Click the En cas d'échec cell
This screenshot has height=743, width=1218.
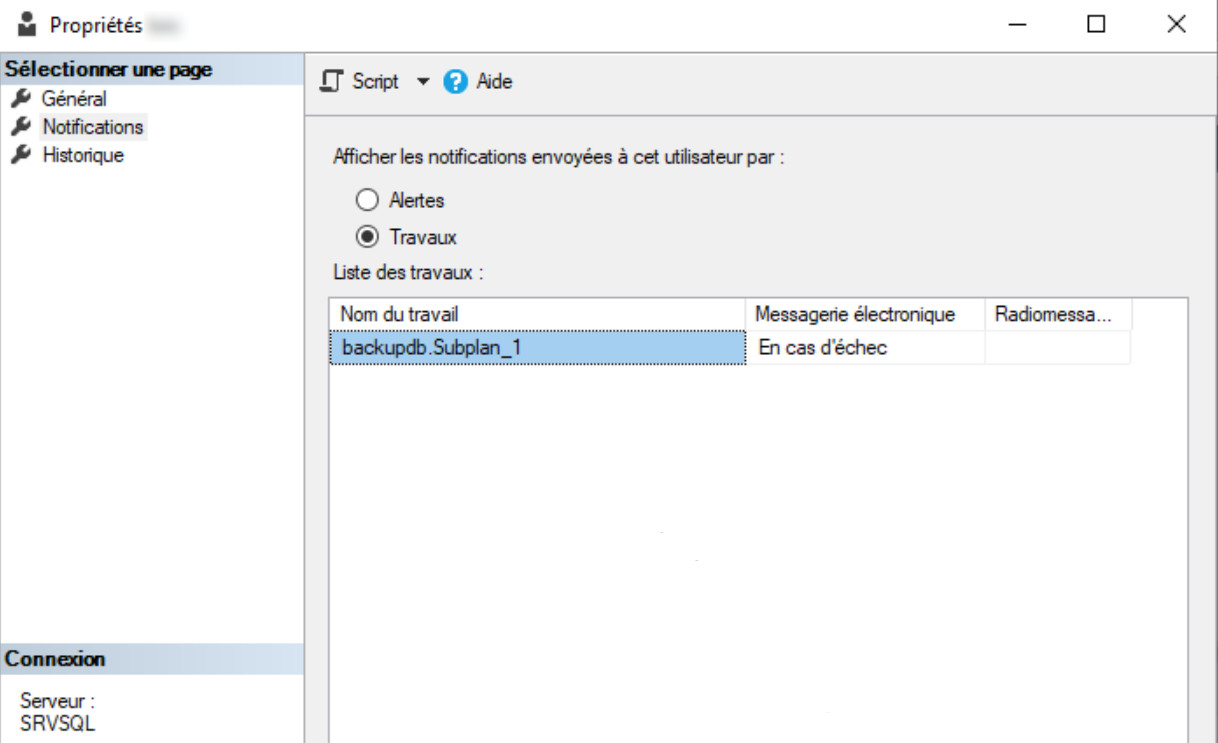[822, 348]
